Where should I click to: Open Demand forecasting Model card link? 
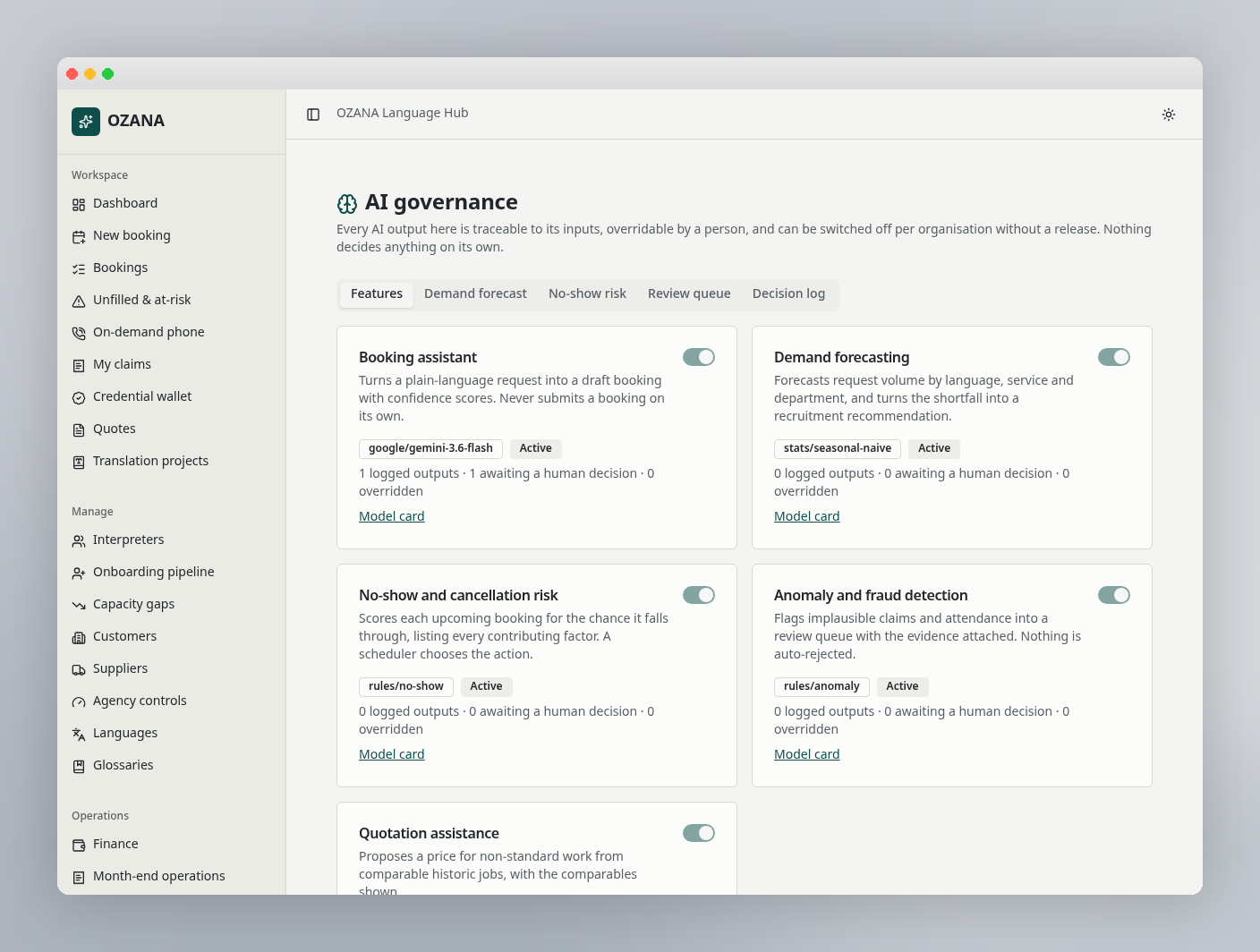click(x=807, y=516)
